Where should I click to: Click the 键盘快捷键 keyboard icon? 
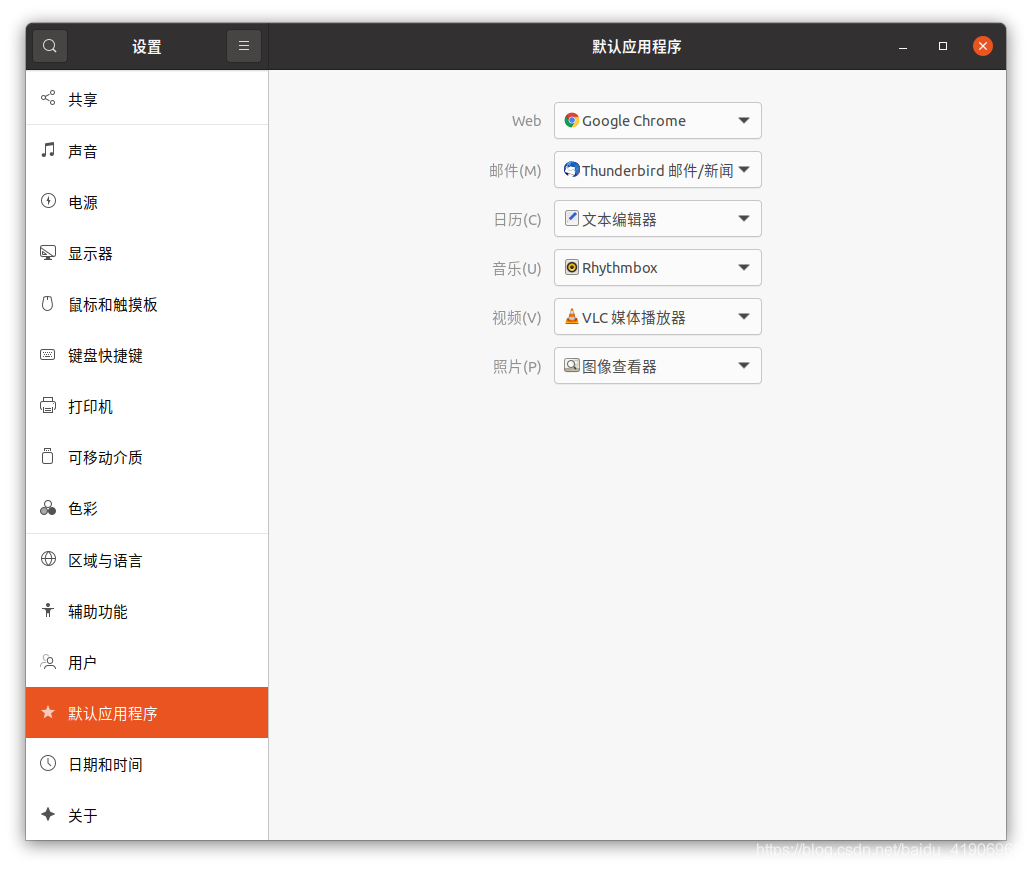click(47, 355)
